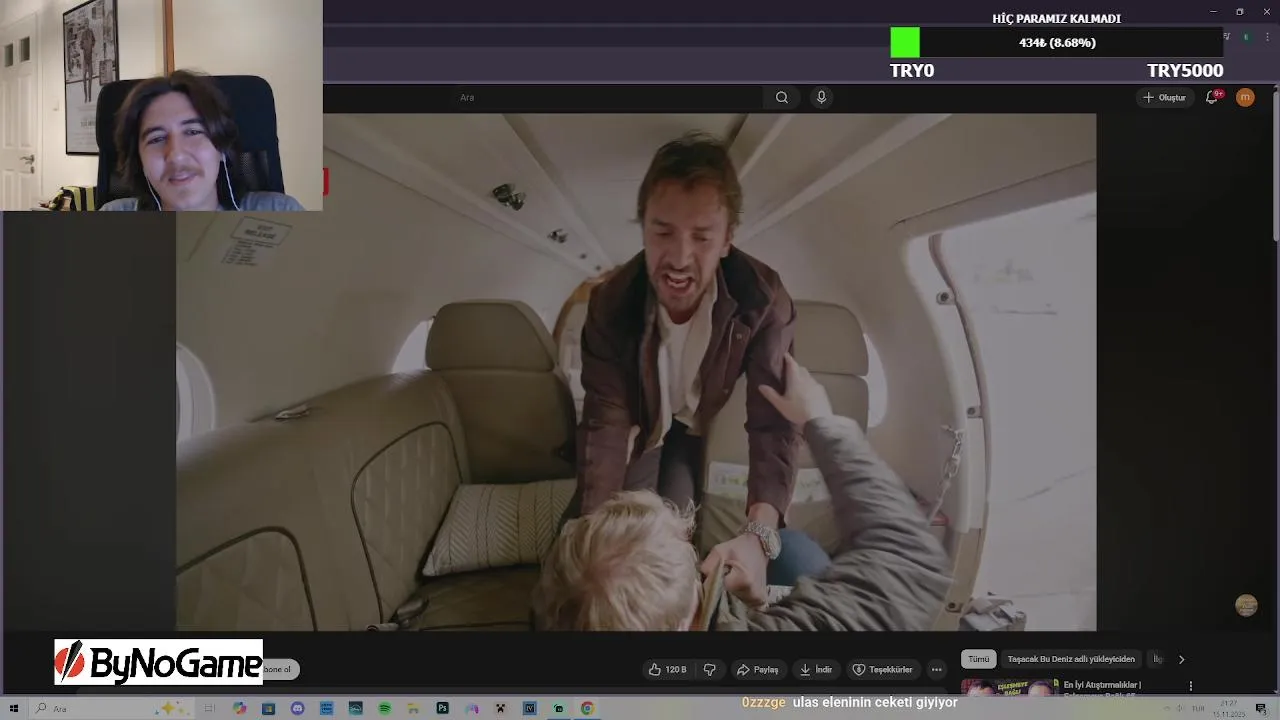Image resolution: width=1280 pixels, height=720 pixels.
Task: Download the video with İndir
Action: (815, 669)
